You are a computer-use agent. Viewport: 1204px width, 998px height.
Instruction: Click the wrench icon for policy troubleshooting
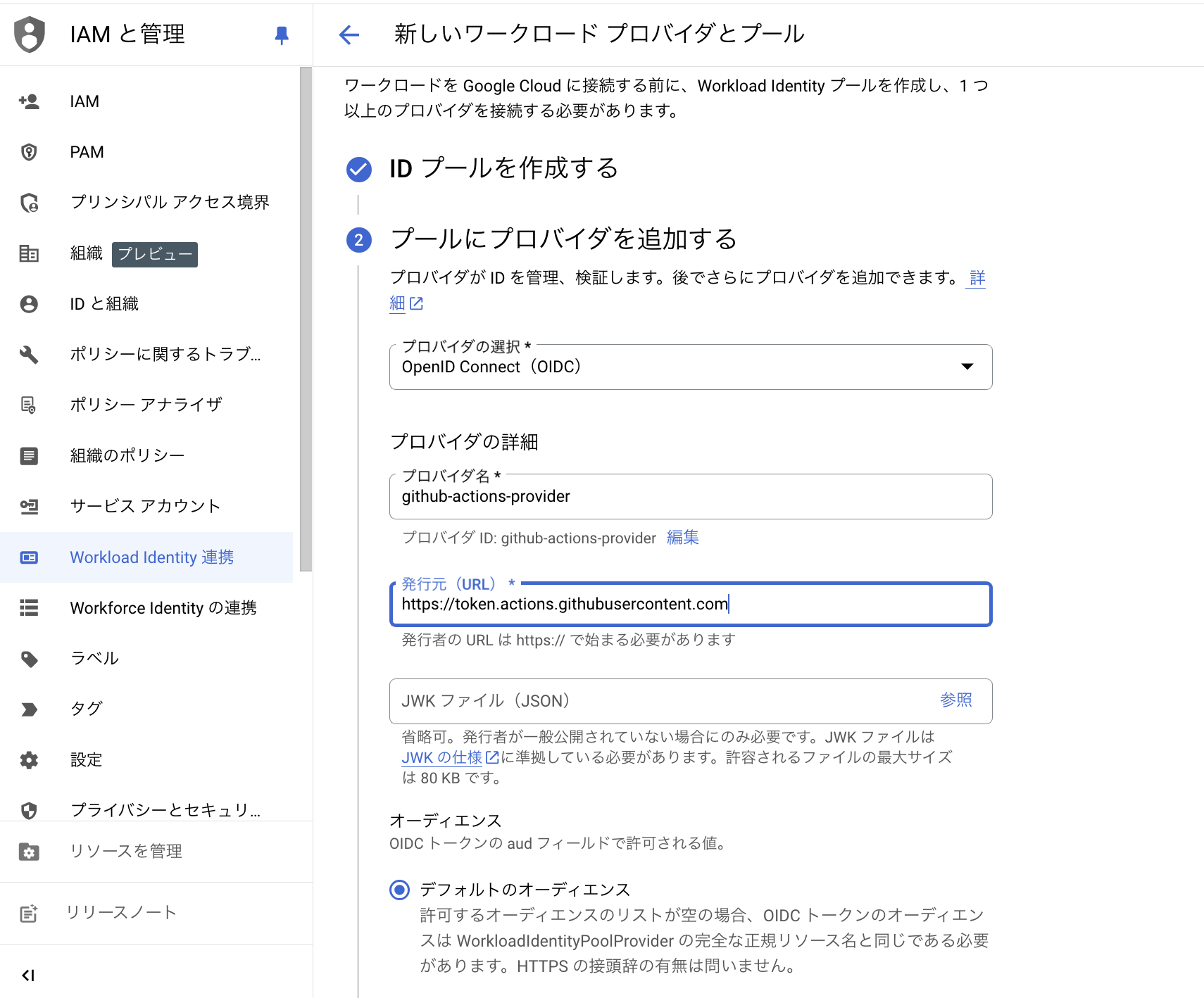pos(29,354)
